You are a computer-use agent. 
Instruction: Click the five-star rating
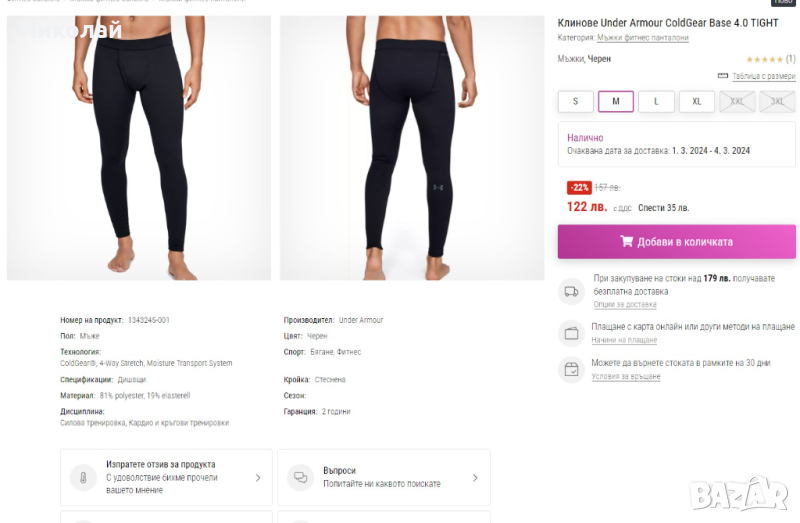764,59
